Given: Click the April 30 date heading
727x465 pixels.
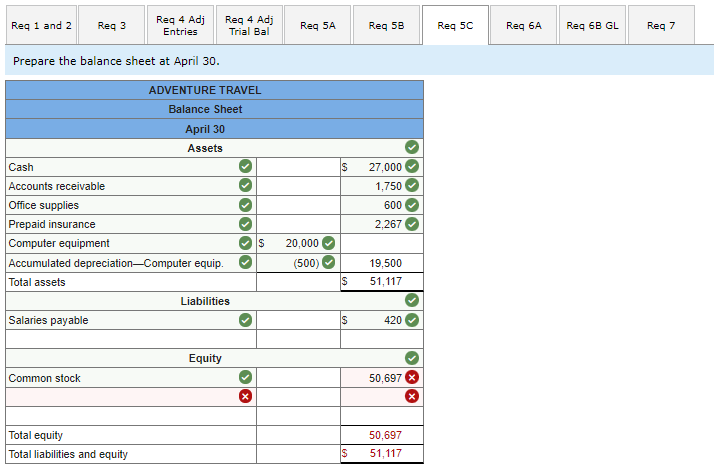Looking at the screenshot, I should click(x=205, y=129).
